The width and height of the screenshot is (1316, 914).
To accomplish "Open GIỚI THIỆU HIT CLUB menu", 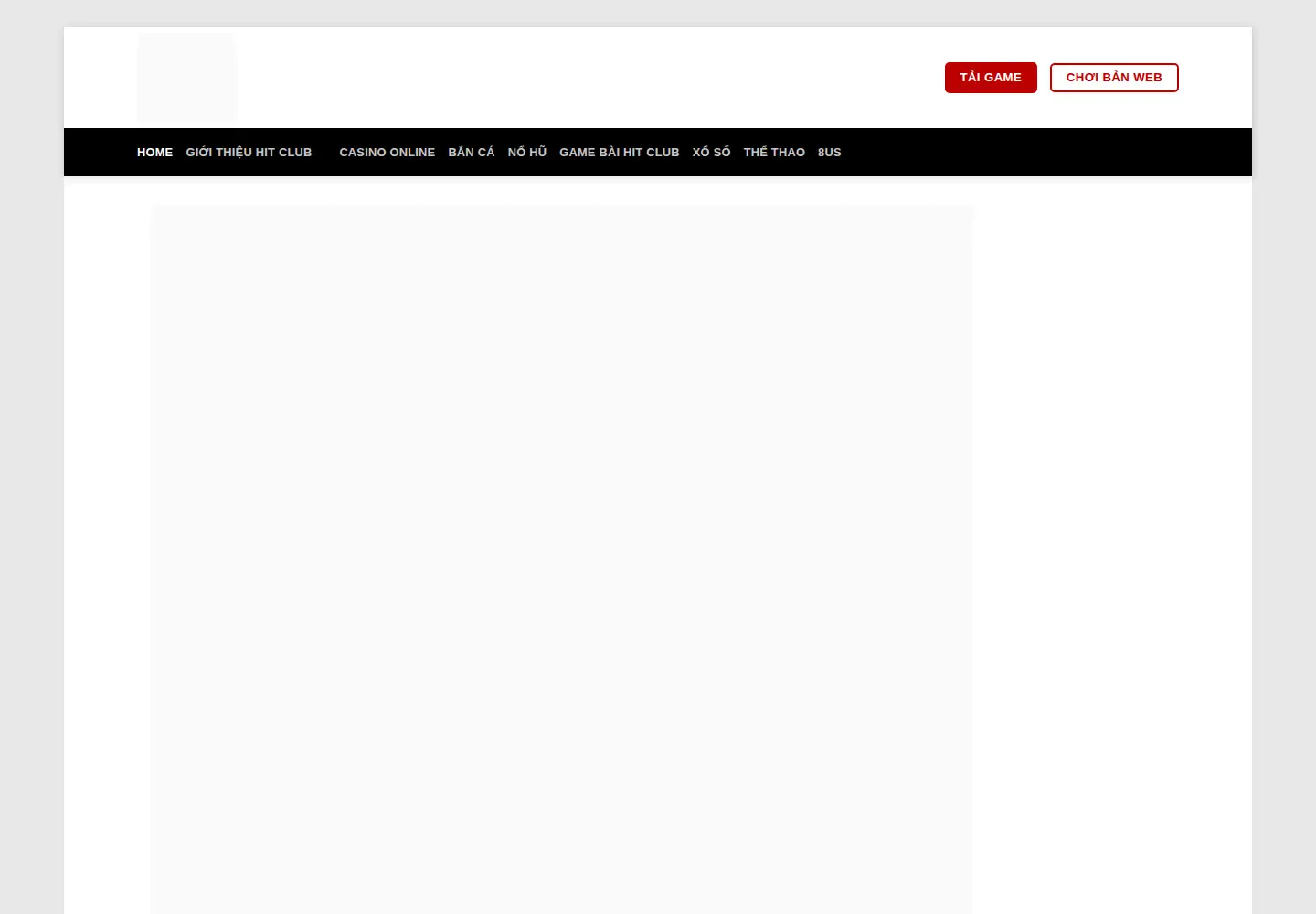I will [249, 153].
